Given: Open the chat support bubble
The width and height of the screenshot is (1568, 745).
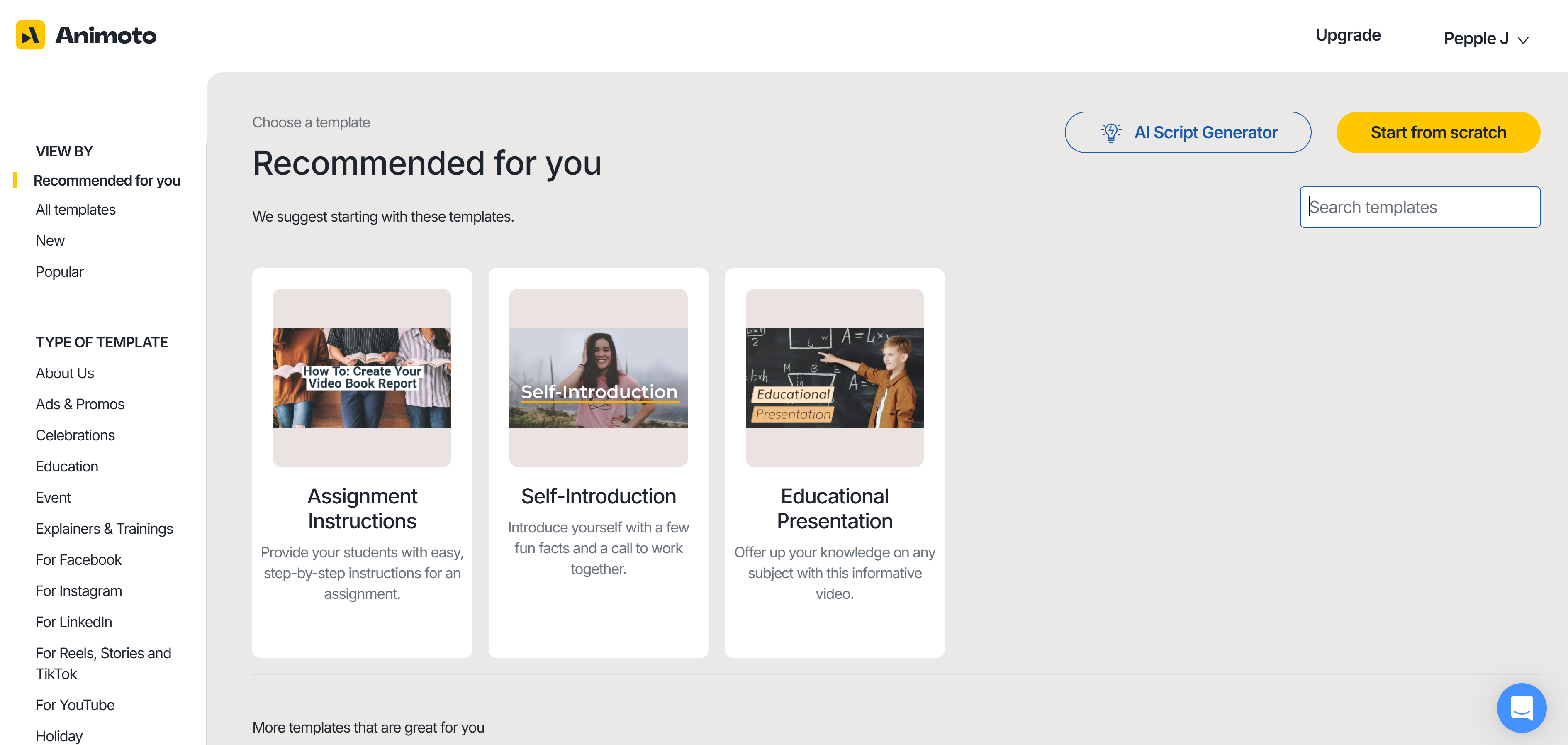Looking at the screenshot, I should (x=1521, y=707).
